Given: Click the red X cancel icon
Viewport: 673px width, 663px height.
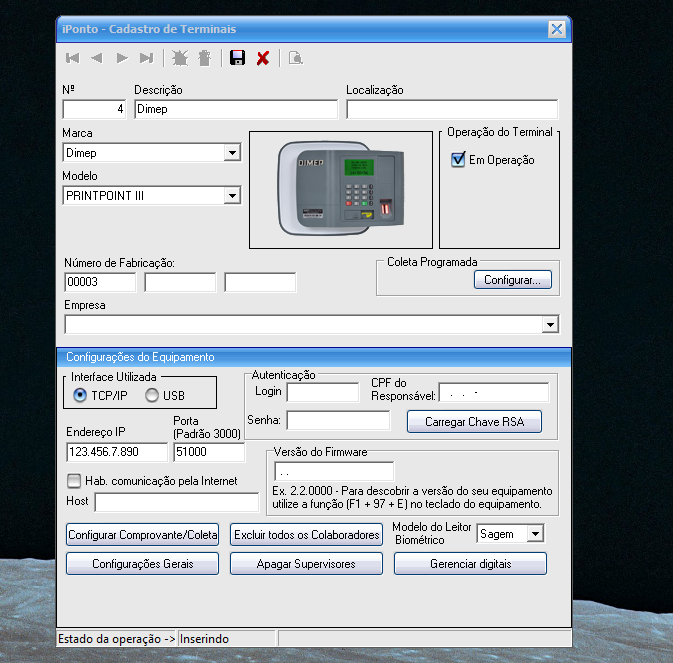Looking at the screenshot, I should [263, 58].
